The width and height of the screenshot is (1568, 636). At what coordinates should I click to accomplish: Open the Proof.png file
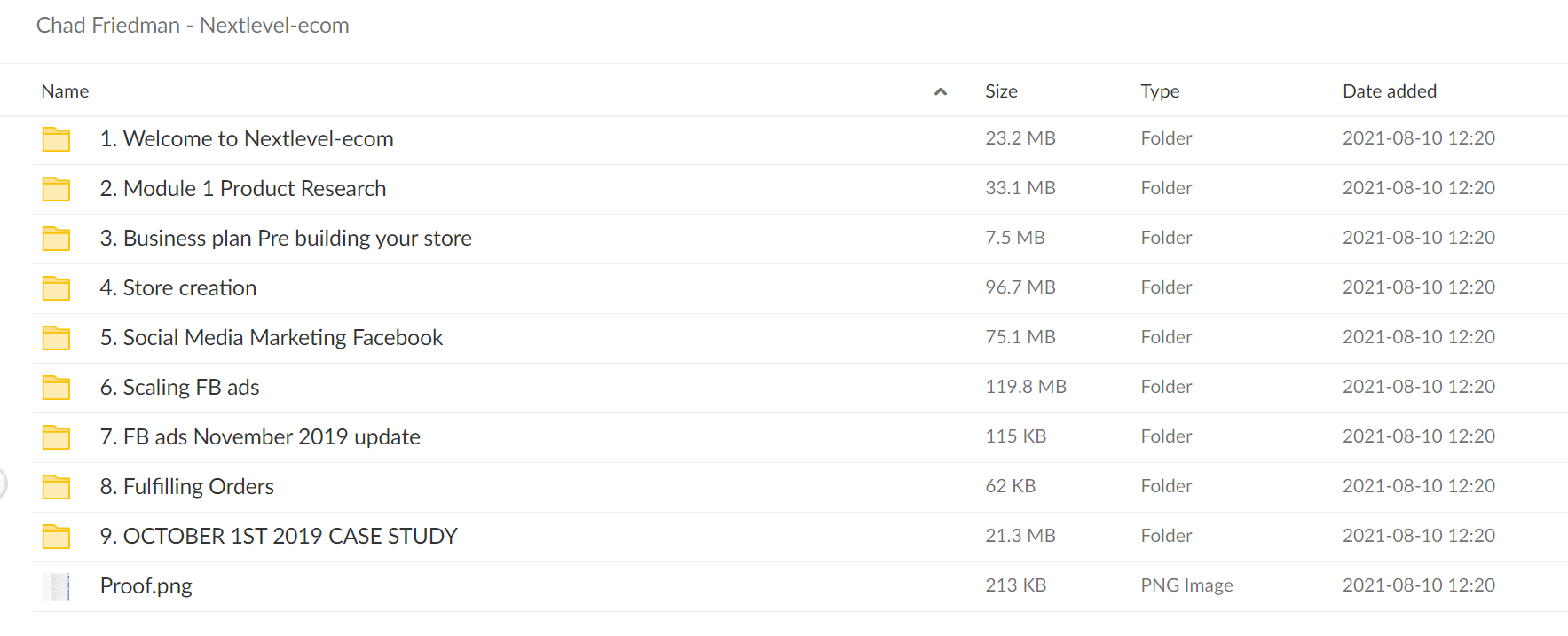146,586
